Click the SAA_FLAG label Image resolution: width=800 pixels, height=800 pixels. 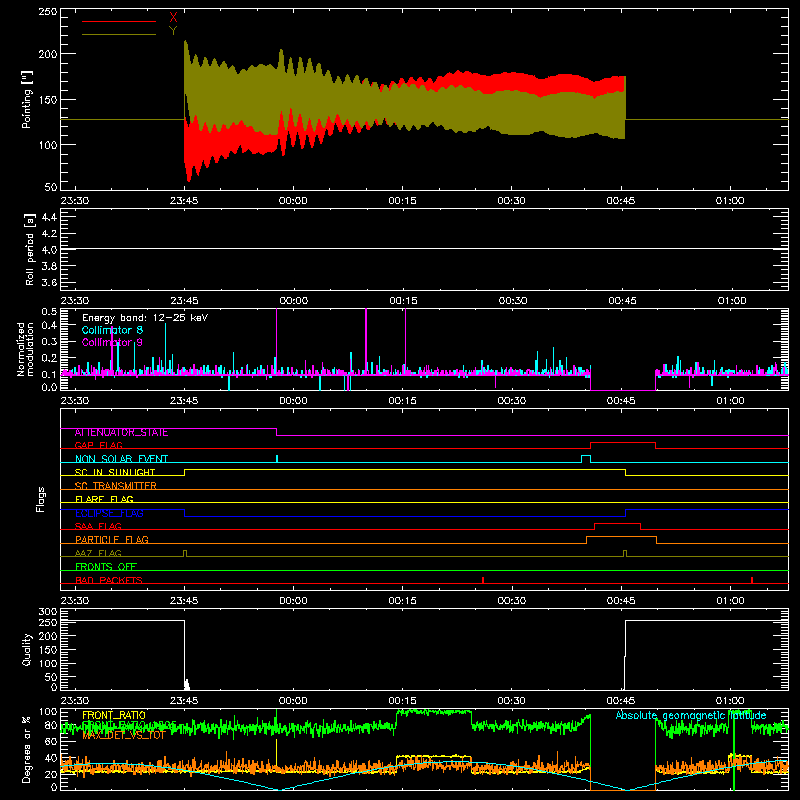(x=98, y=526)
